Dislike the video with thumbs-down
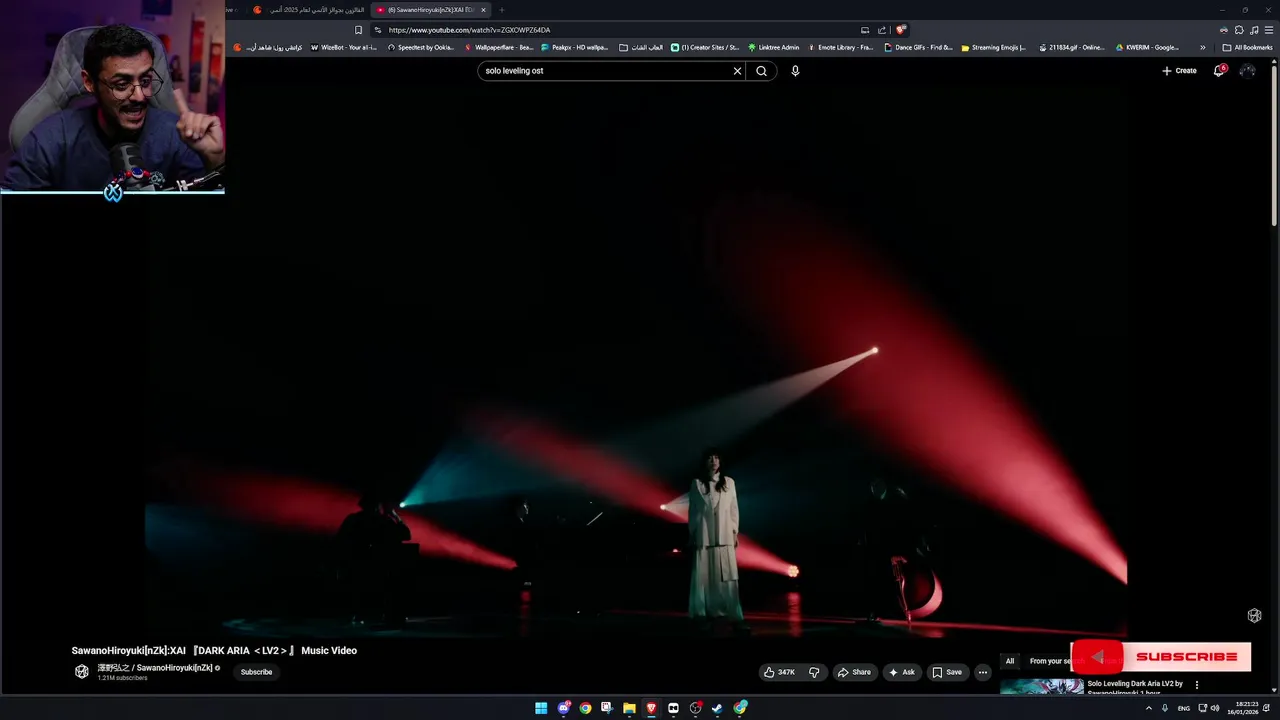1280x720 pixels. pos(814,672)
